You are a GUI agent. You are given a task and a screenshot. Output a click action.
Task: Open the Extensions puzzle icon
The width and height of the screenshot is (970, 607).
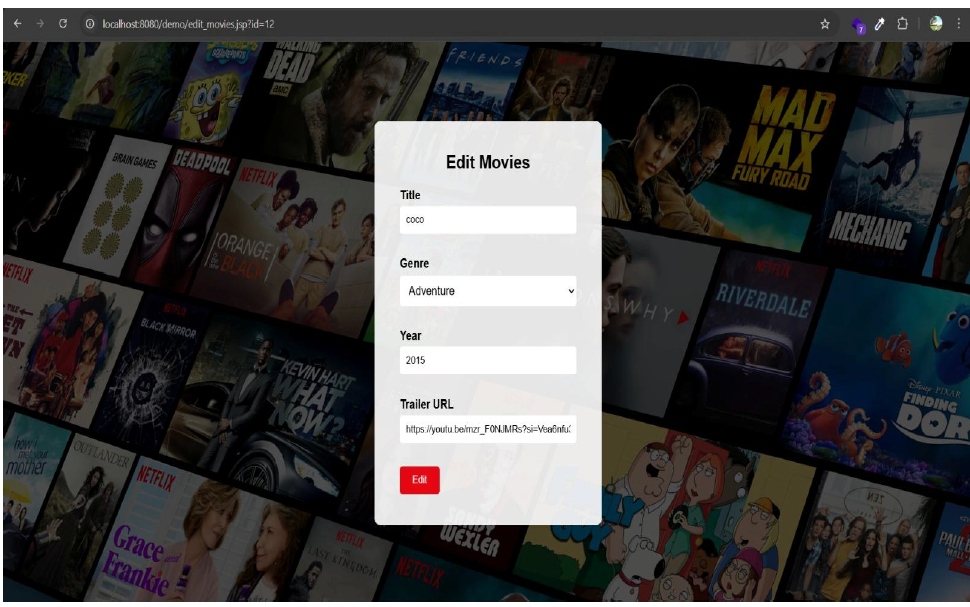coord(903,24)
